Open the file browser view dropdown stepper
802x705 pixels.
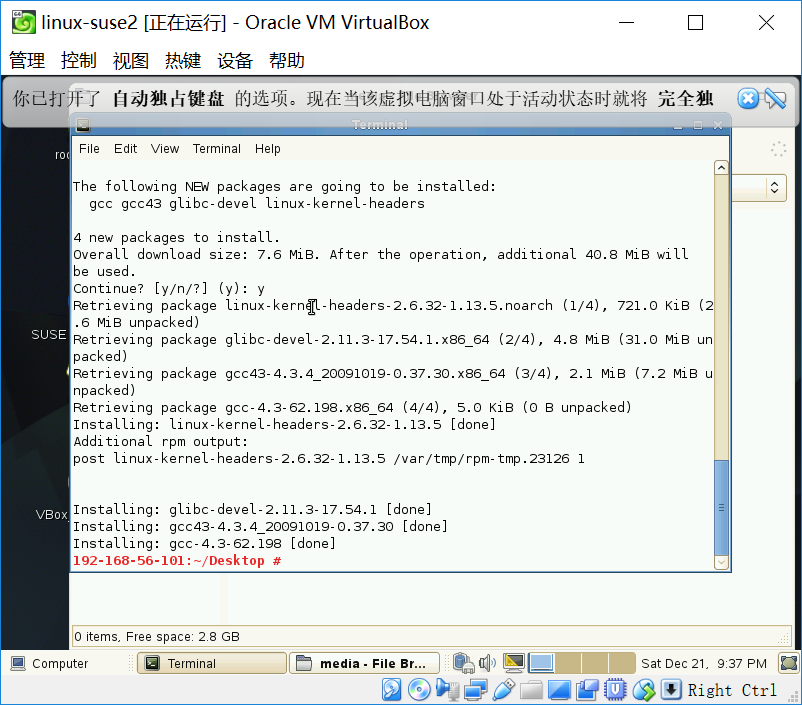click(x=774, y=187)
